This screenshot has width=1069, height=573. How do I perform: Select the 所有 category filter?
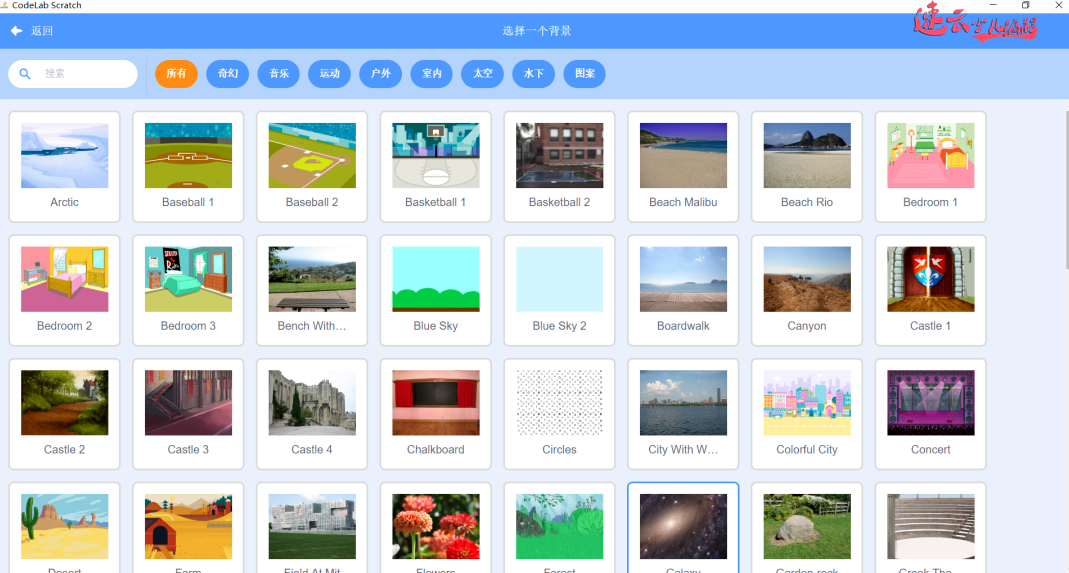pos(176,74)
